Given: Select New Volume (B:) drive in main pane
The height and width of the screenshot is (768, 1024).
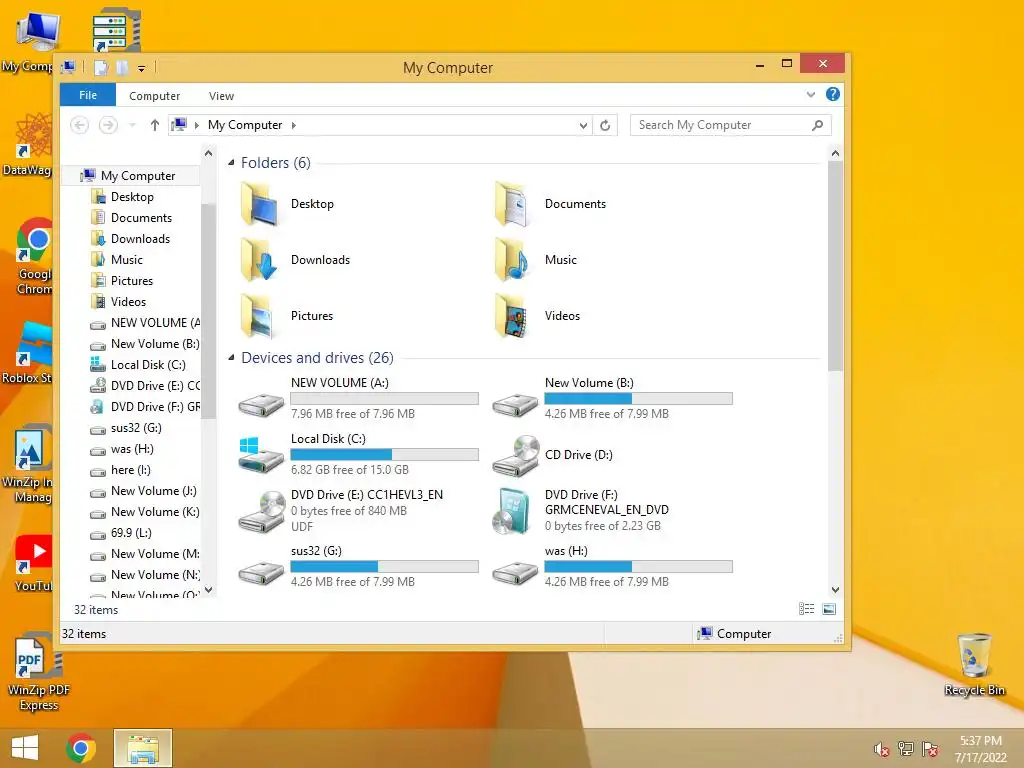Looking at the screenshot, I should click(x=613, y=398).
